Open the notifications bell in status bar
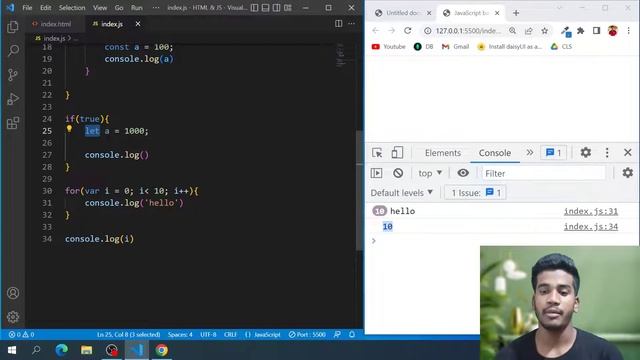Image resolution: width=640 pixels, height=360 pixels. click(x=352, y=334)
